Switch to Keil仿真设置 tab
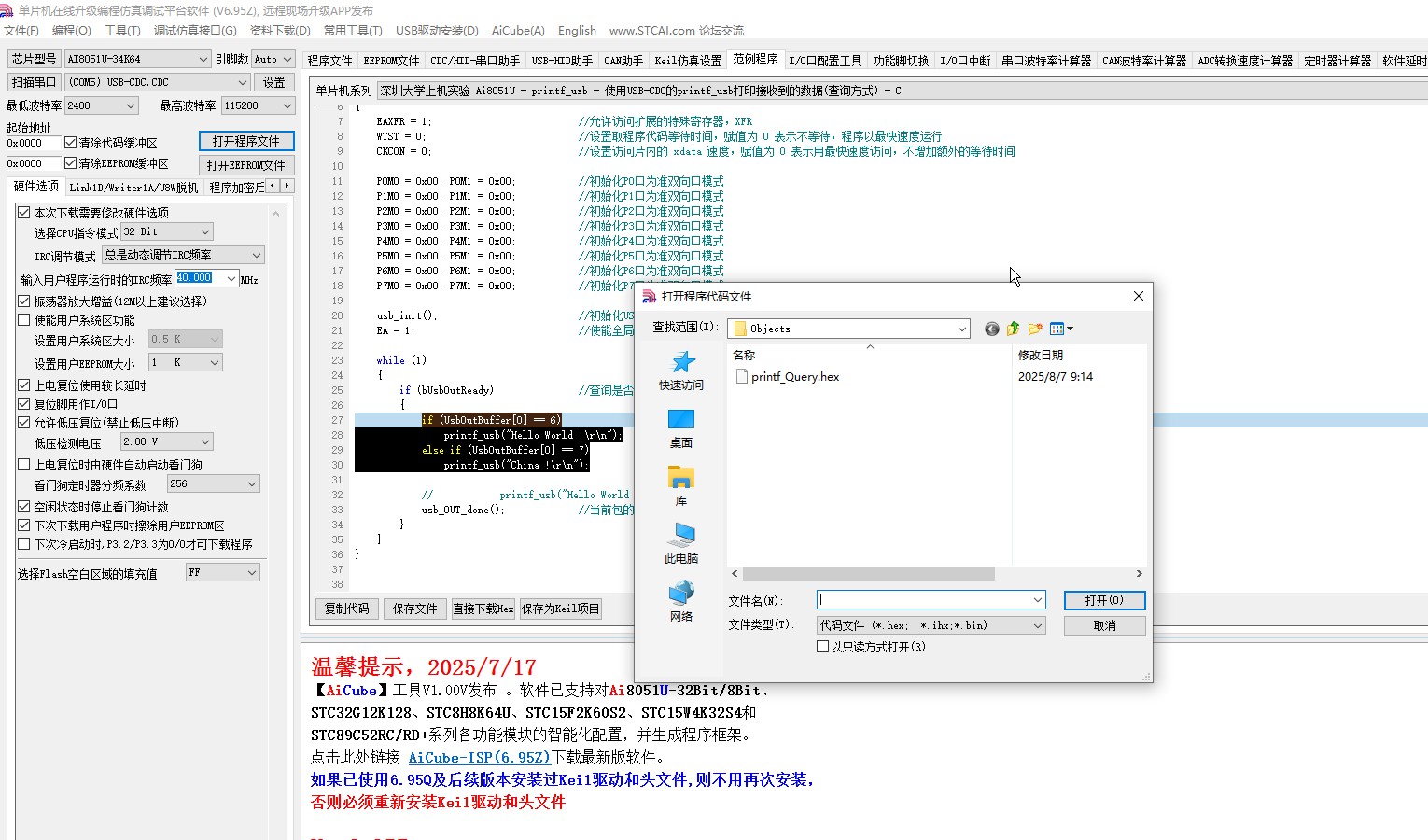 (x=688, y=61)
